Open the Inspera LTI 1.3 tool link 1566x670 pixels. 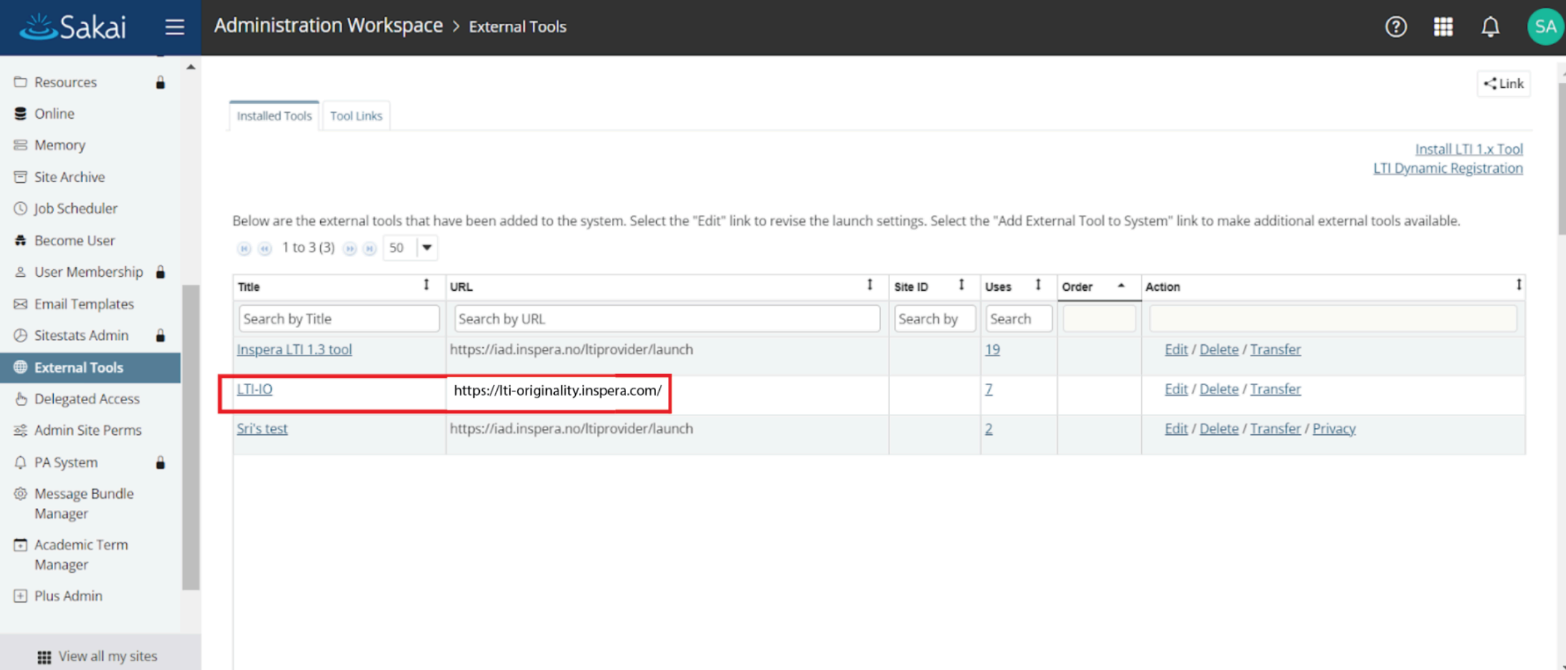pos(294,350)
